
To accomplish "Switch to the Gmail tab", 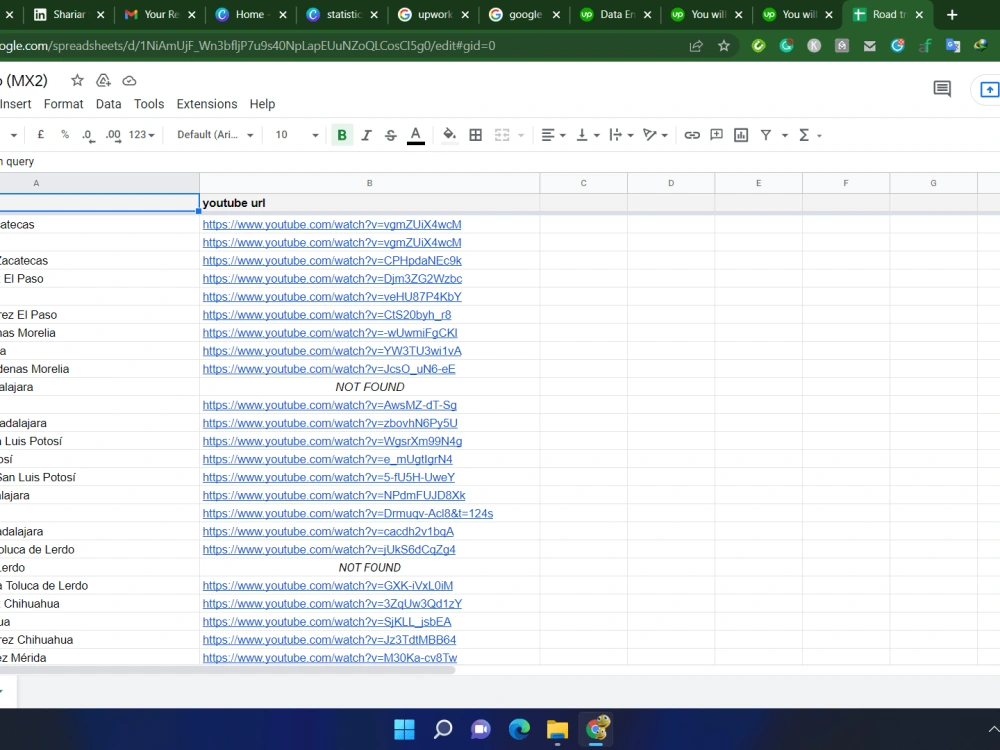I will click(152, 14).
